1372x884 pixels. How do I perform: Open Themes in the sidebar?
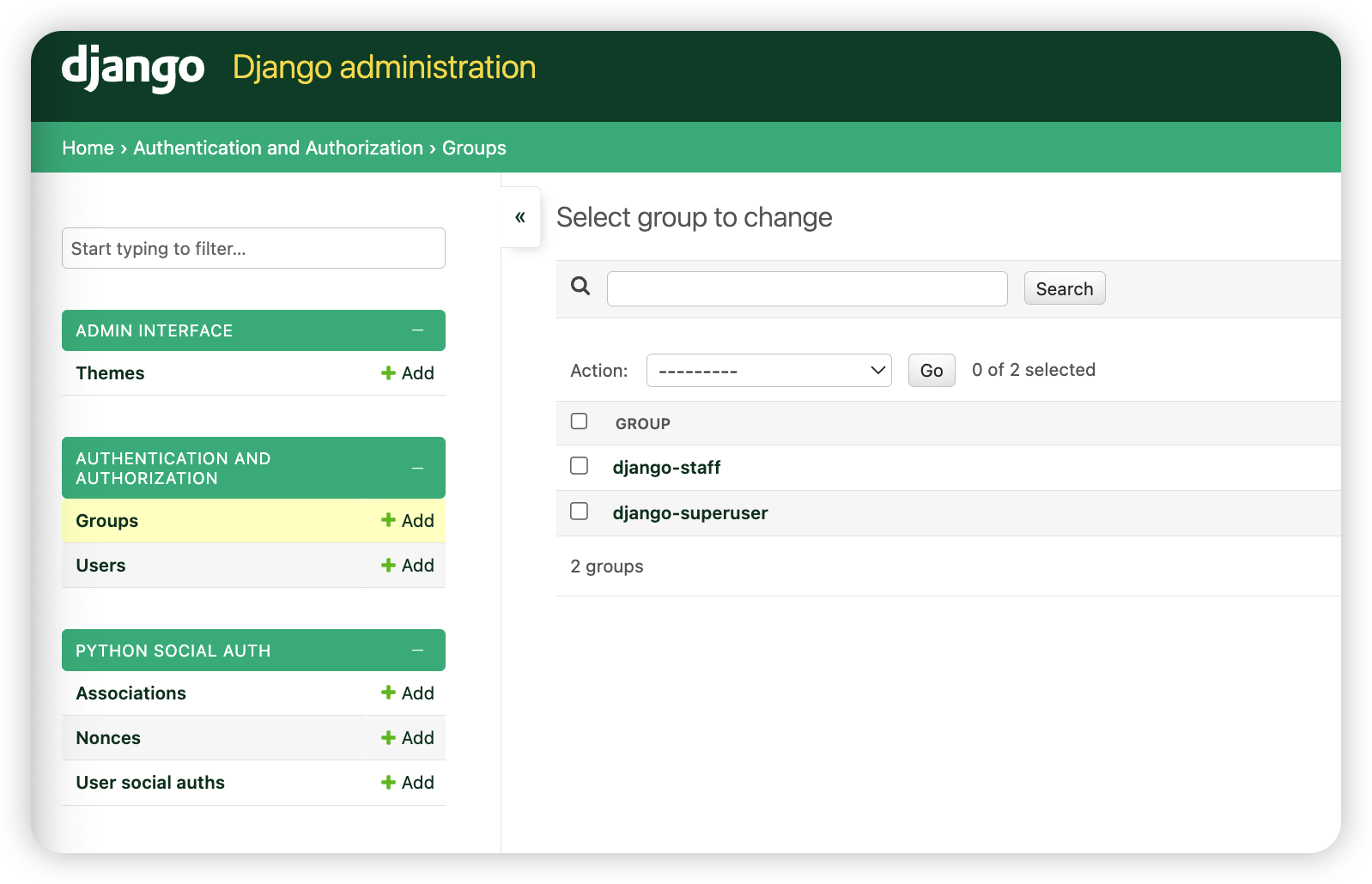click(x=110, y=373)
